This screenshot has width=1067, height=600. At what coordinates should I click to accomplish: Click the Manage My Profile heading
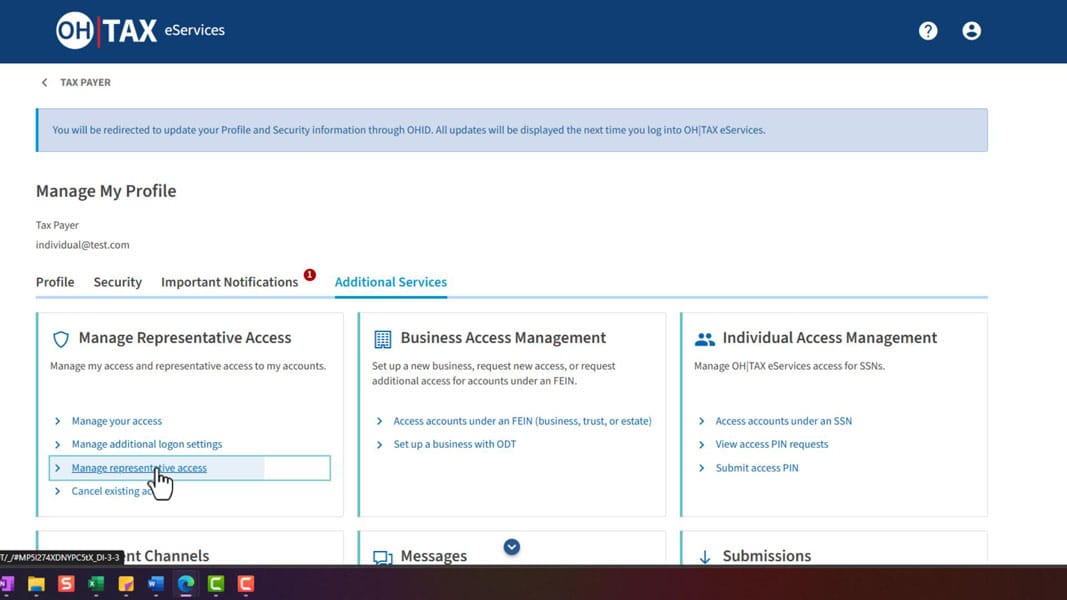[105, 191]
